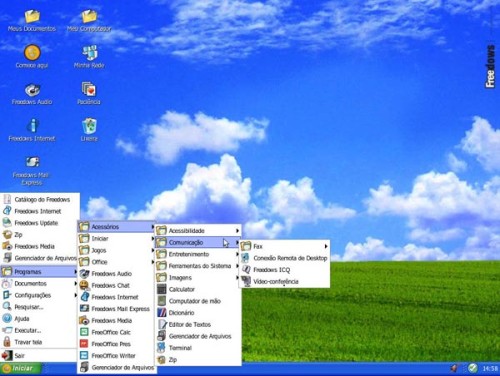Screen dimensions: 500x376
Task: Select Comunicação in Acessórios menu
Action: (198, 242)
